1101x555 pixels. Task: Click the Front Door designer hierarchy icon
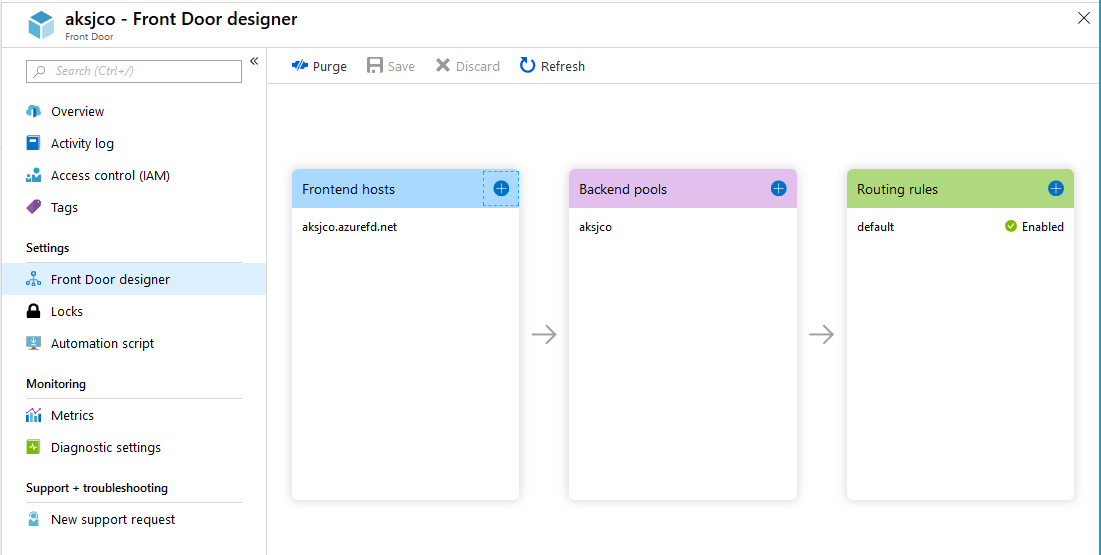click(x=33, y=280)
